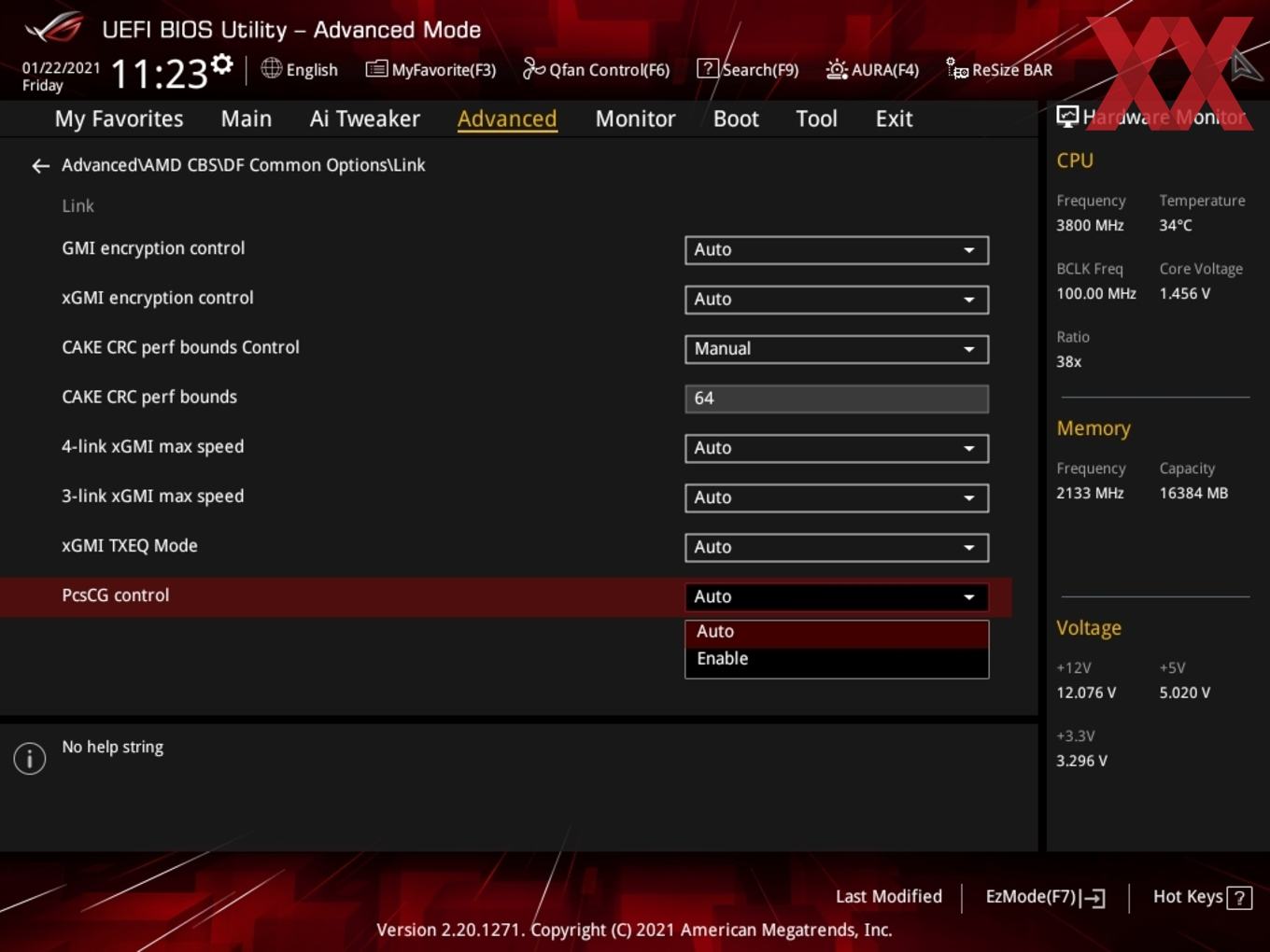Switch to the Main tab
The image size is (1270, 952).
tap(247, 119)
